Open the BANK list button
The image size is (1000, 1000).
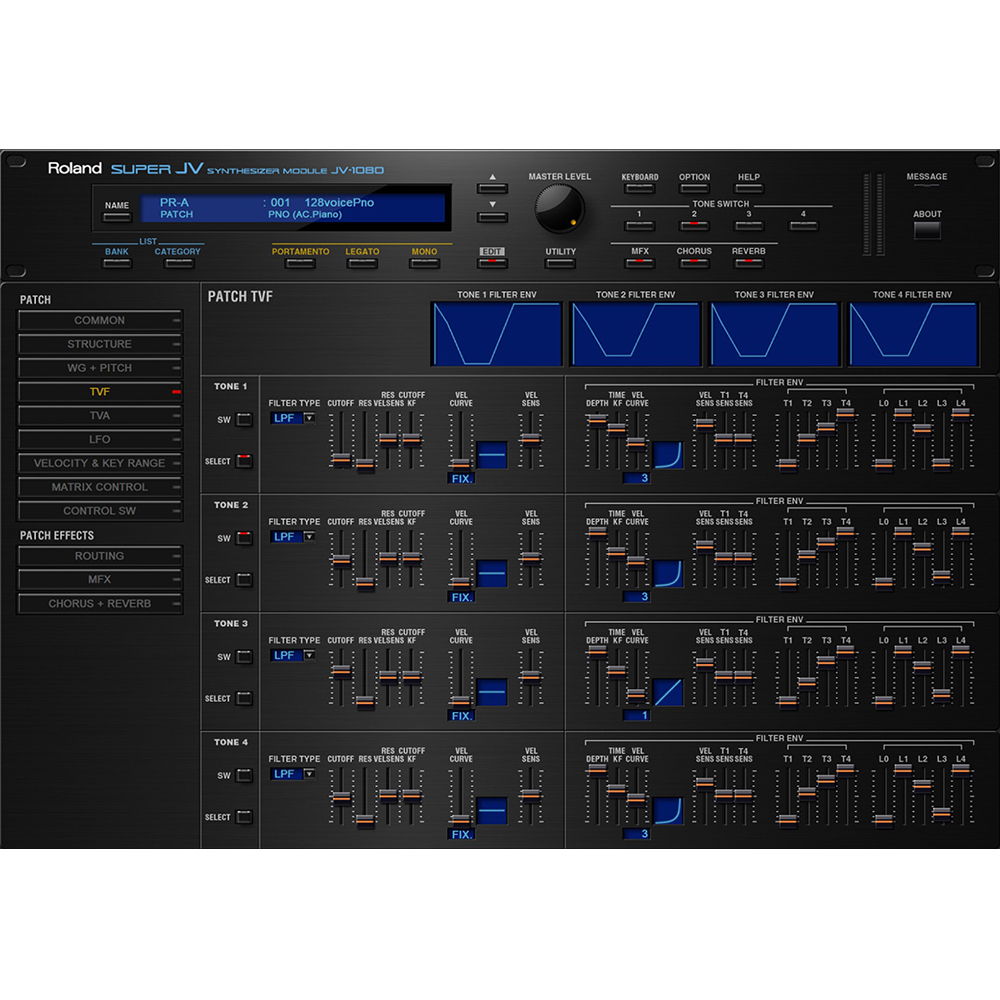point(117,263)
